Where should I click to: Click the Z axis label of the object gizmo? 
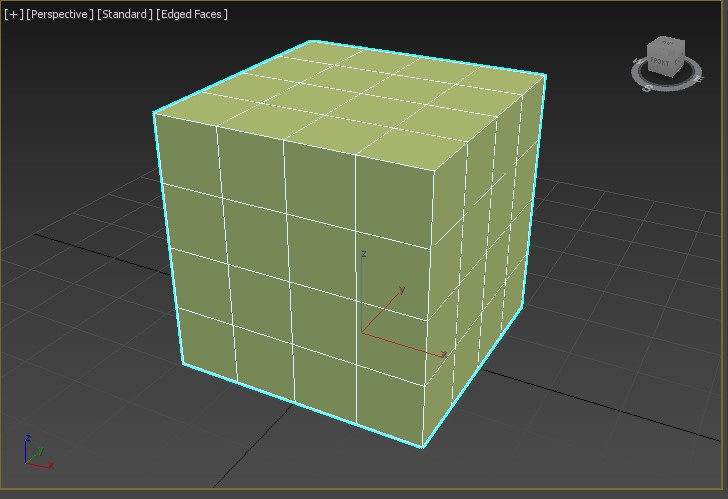364,254
